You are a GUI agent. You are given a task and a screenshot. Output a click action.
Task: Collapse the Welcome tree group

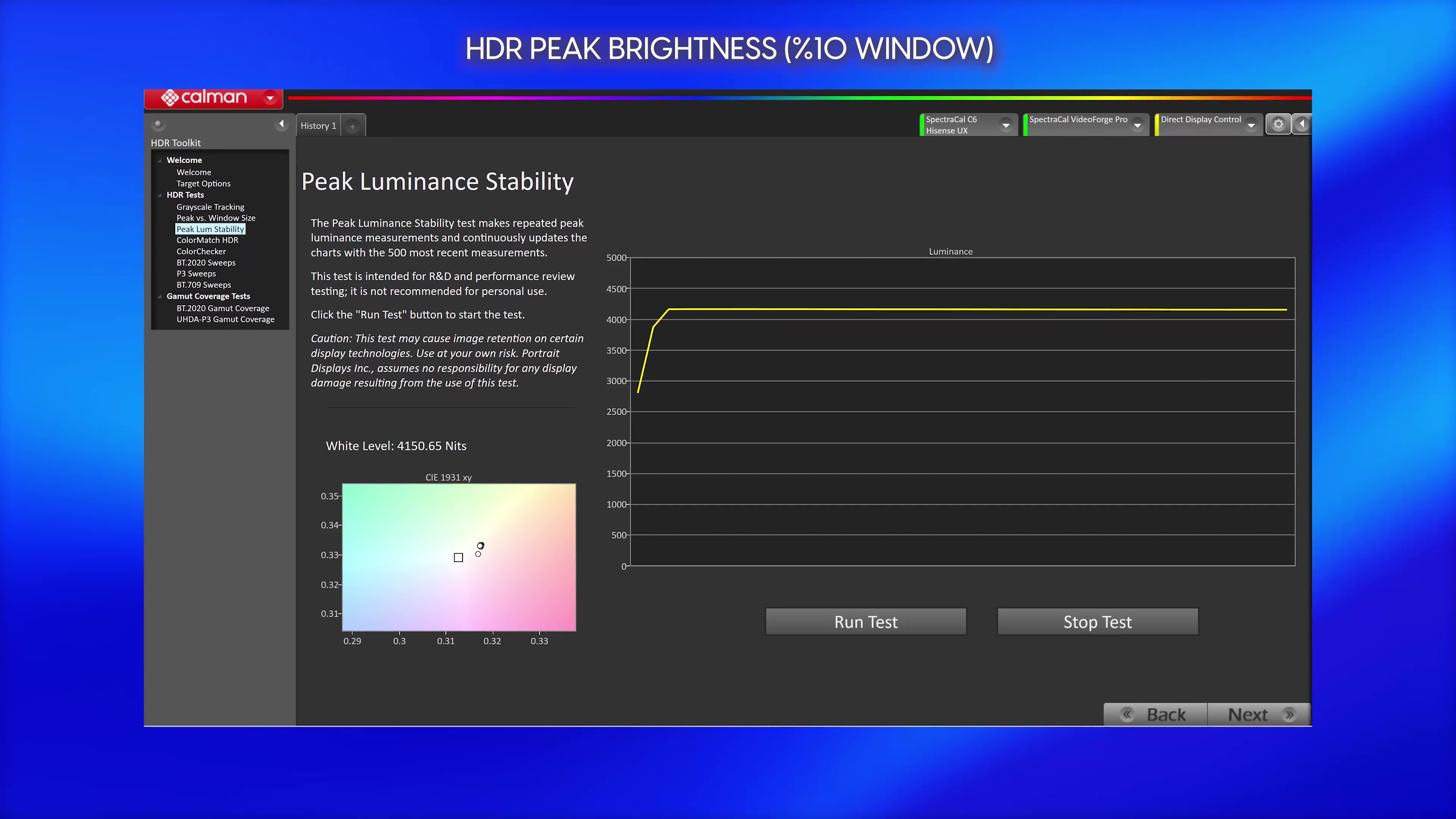[160, 160]
